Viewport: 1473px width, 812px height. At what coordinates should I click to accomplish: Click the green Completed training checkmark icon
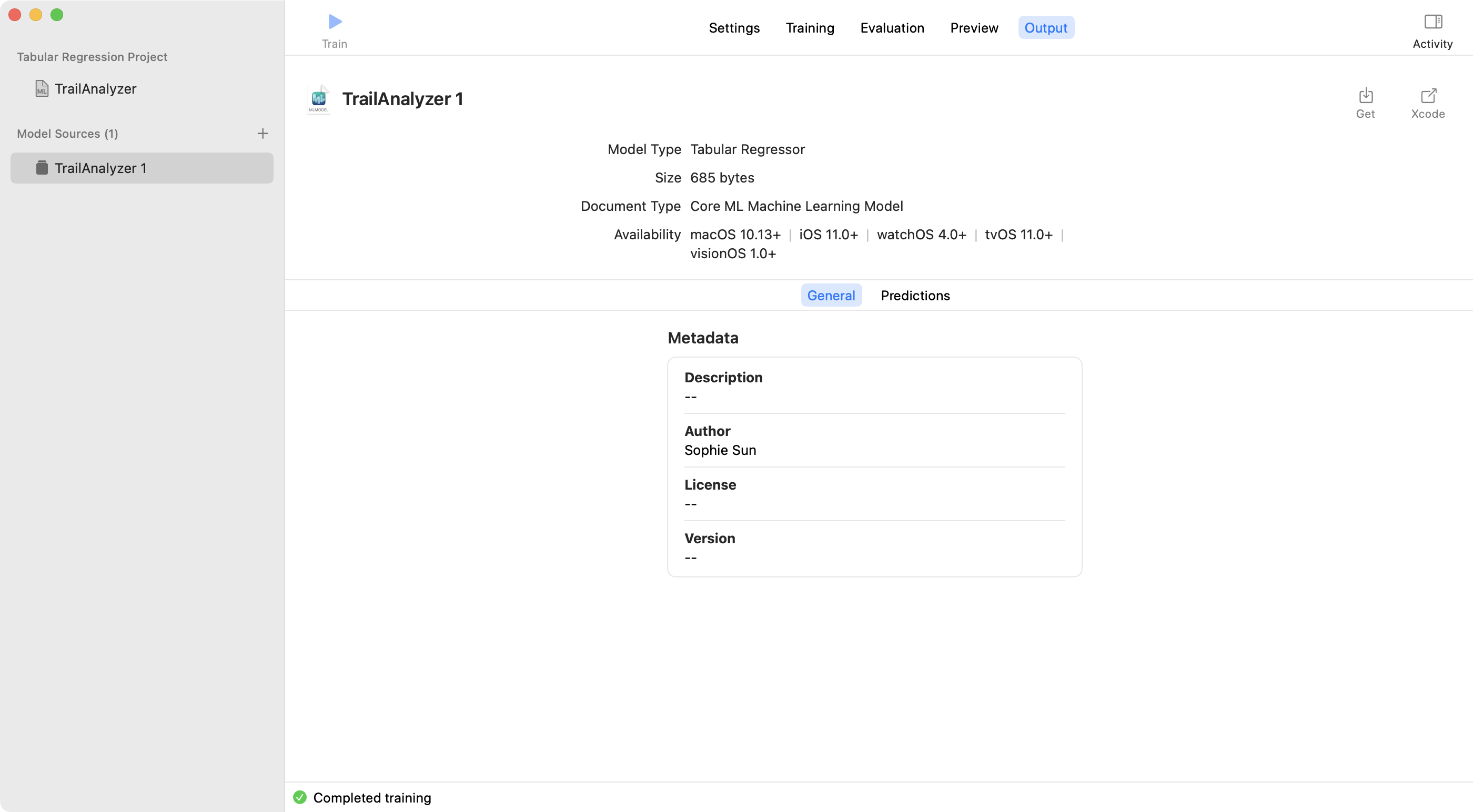pyautogui.click(x=300, y=797)
